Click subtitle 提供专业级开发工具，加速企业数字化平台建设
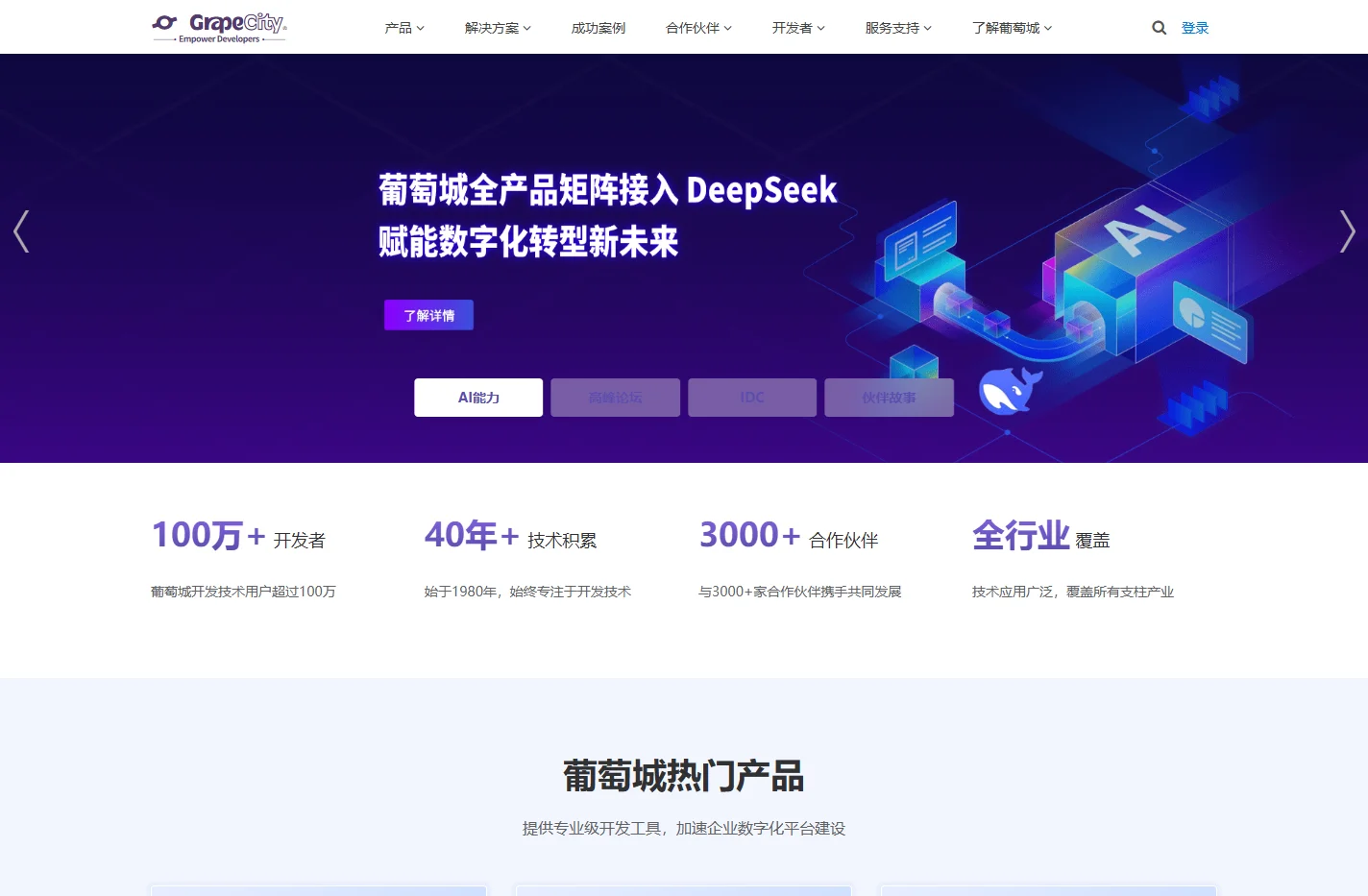Viewport: 1368px width, 896px height. 684,828
